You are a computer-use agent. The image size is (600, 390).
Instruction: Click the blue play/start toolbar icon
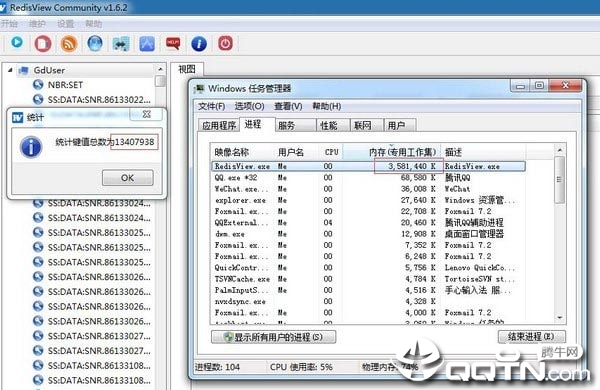point(17,42)
